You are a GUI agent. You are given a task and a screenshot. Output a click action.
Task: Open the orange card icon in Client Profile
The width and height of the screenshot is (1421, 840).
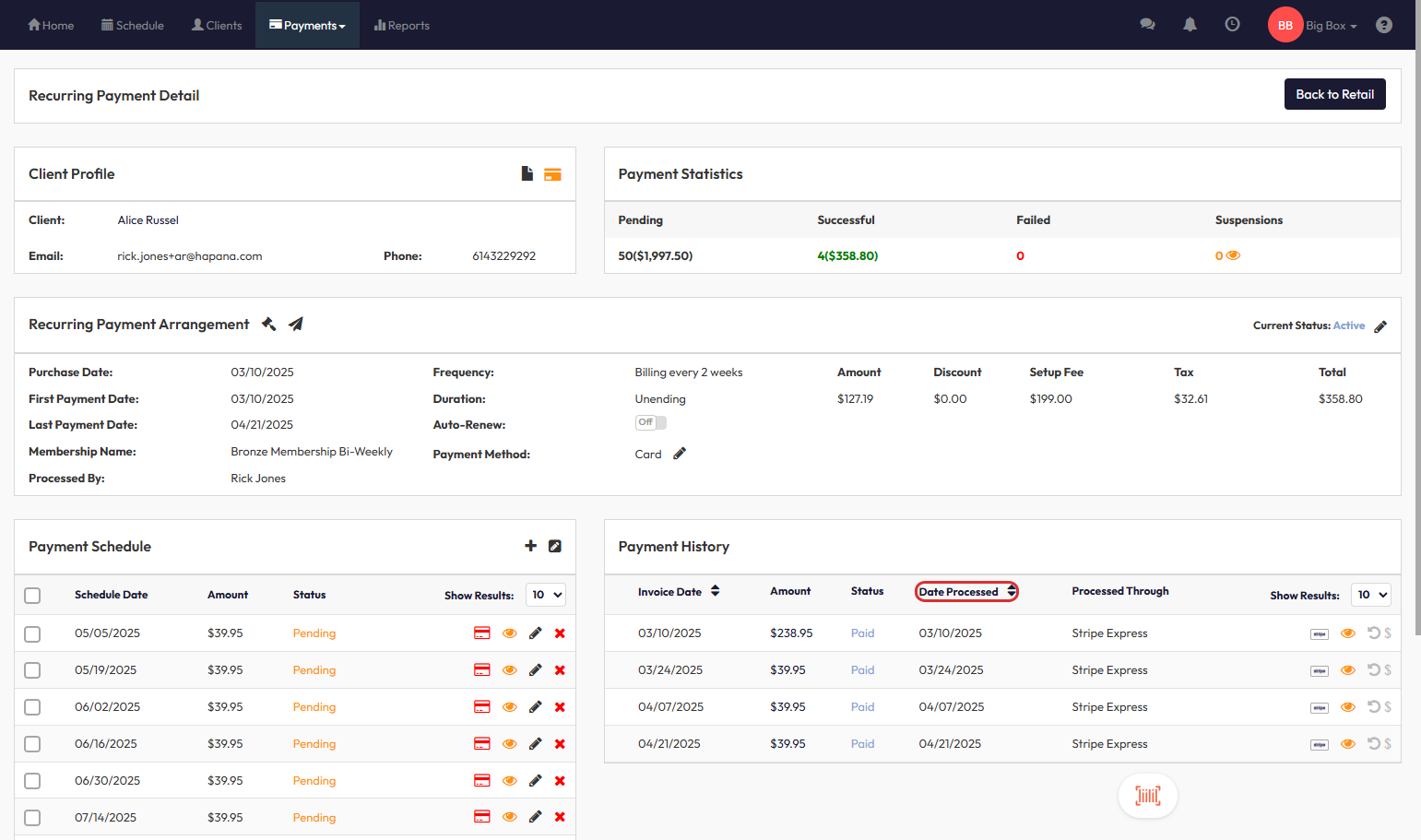(552, 174)
